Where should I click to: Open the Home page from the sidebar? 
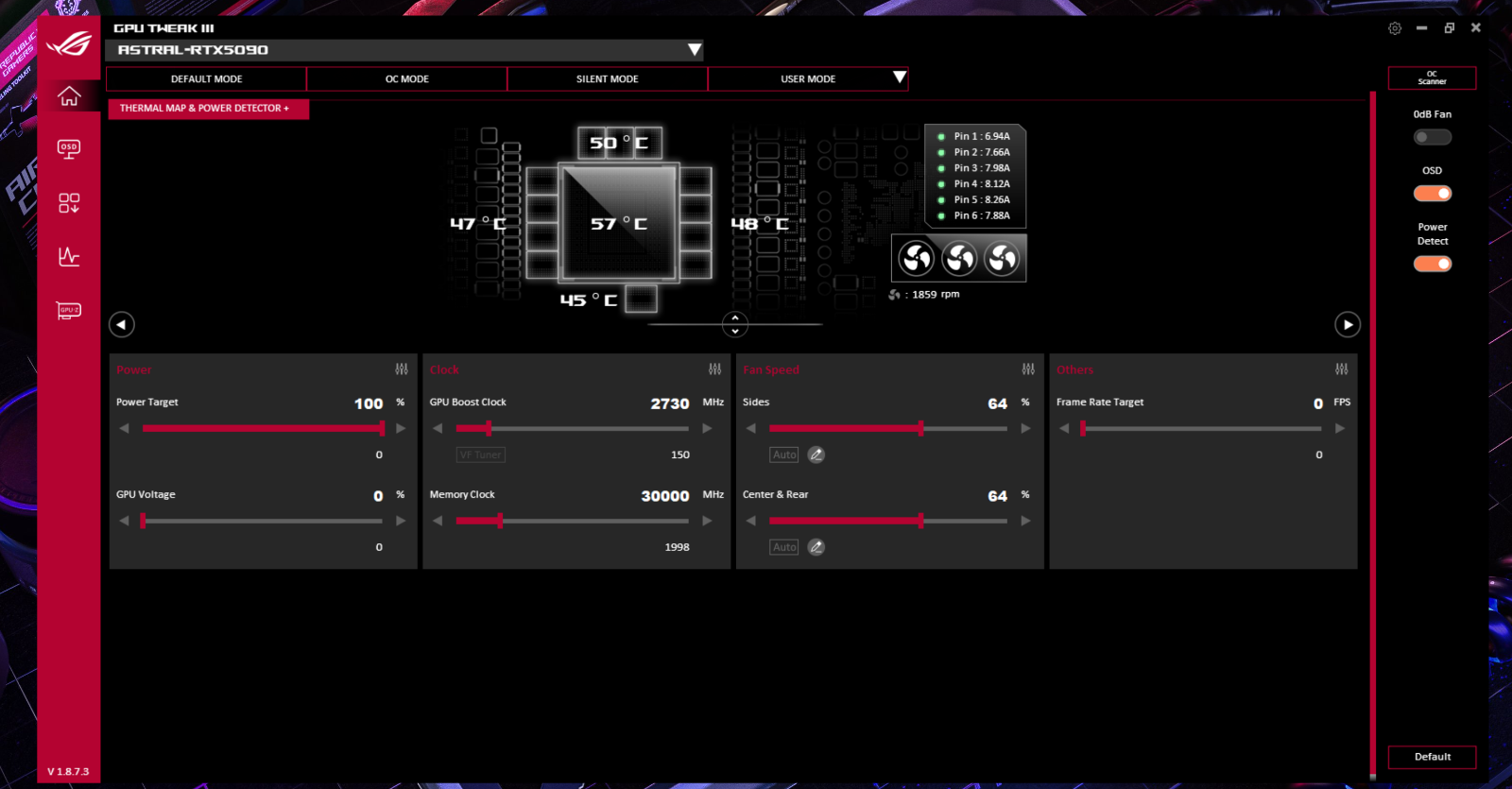click(x=69, y=96)
